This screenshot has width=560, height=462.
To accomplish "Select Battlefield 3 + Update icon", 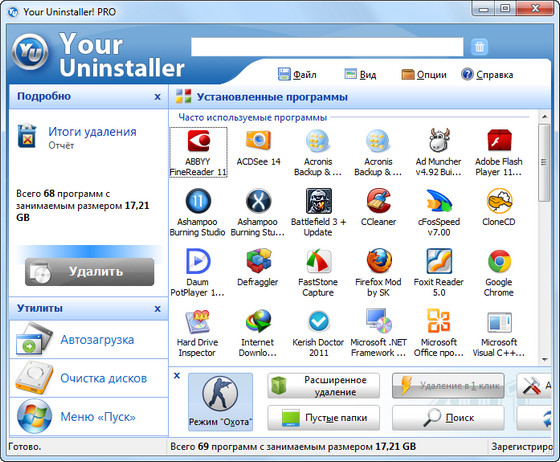I will click(x=318, y=201).
